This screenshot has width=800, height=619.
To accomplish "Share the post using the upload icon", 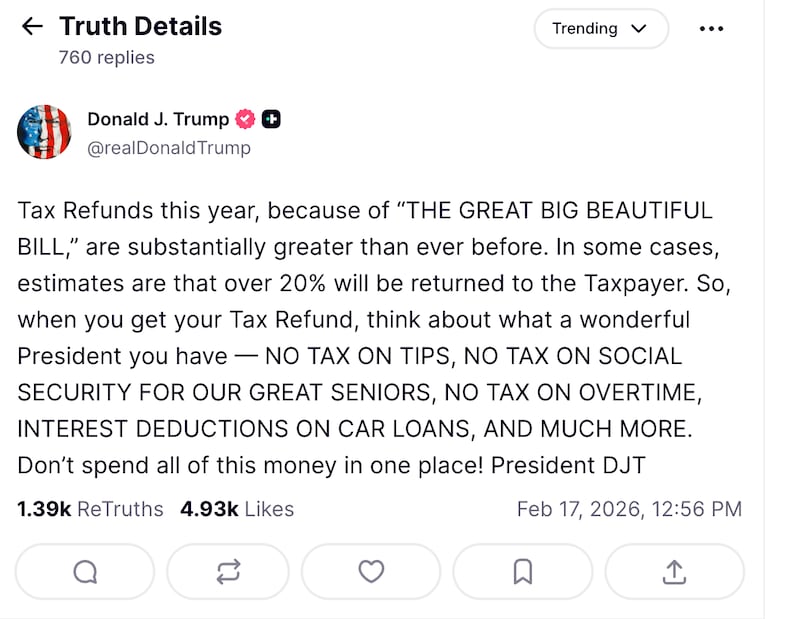I will (675, 571).
